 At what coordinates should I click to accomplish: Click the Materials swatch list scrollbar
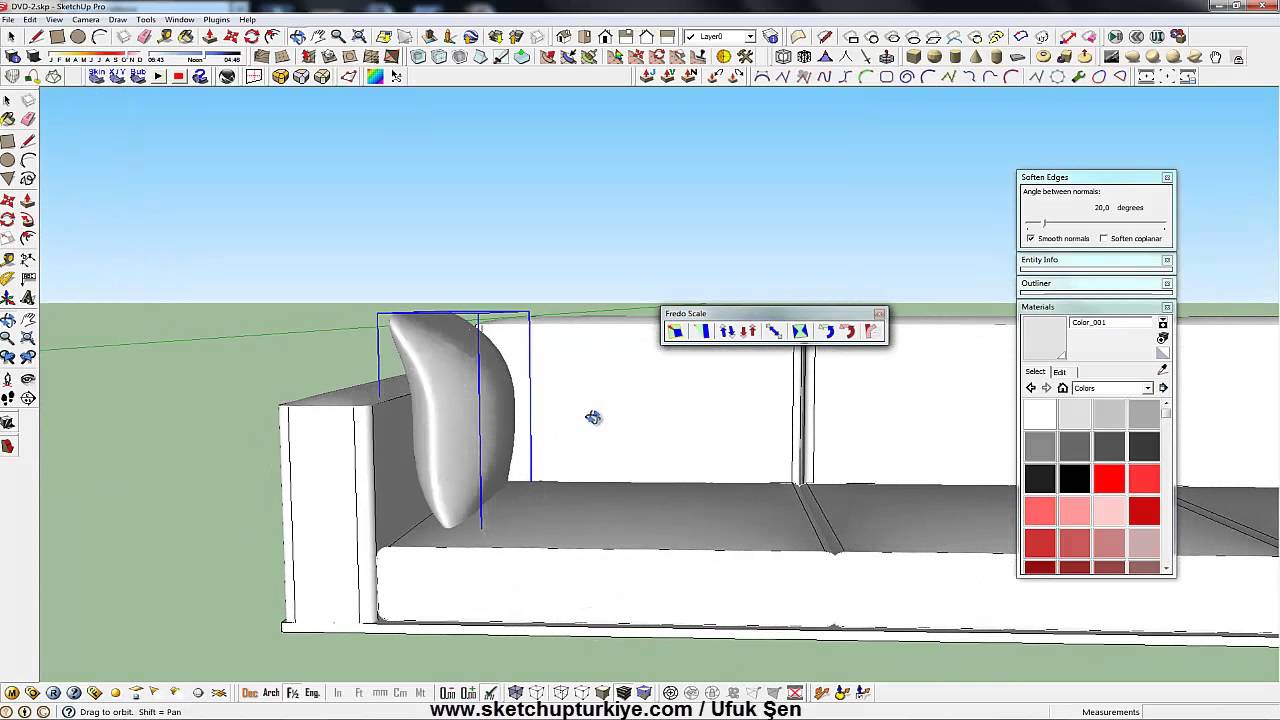coord(1166,487)
